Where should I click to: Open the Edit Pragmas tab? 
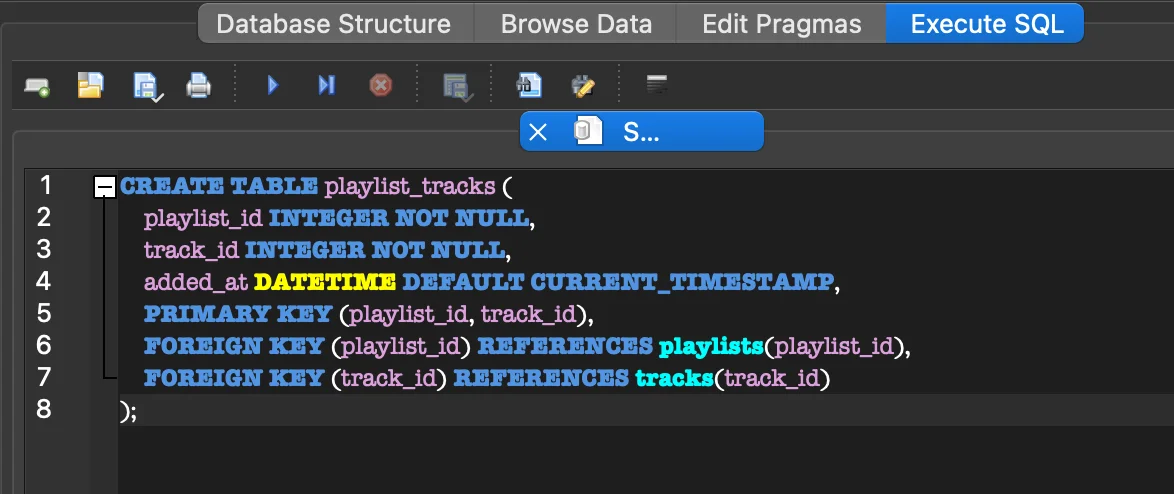(781, 24)
